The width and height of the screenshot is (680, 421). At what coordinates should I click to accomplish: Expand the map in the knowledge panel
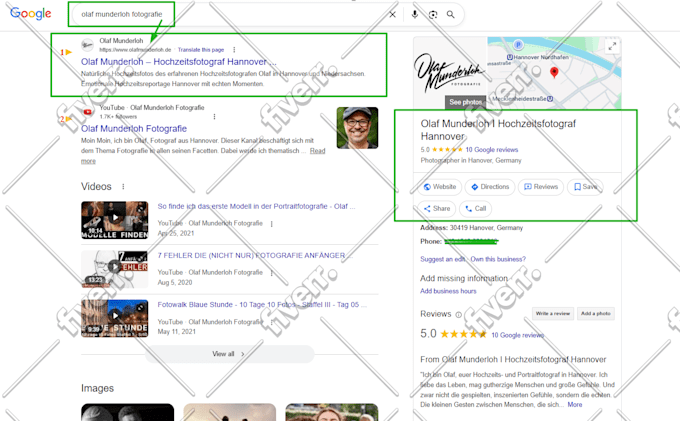(x=612, y=46)
